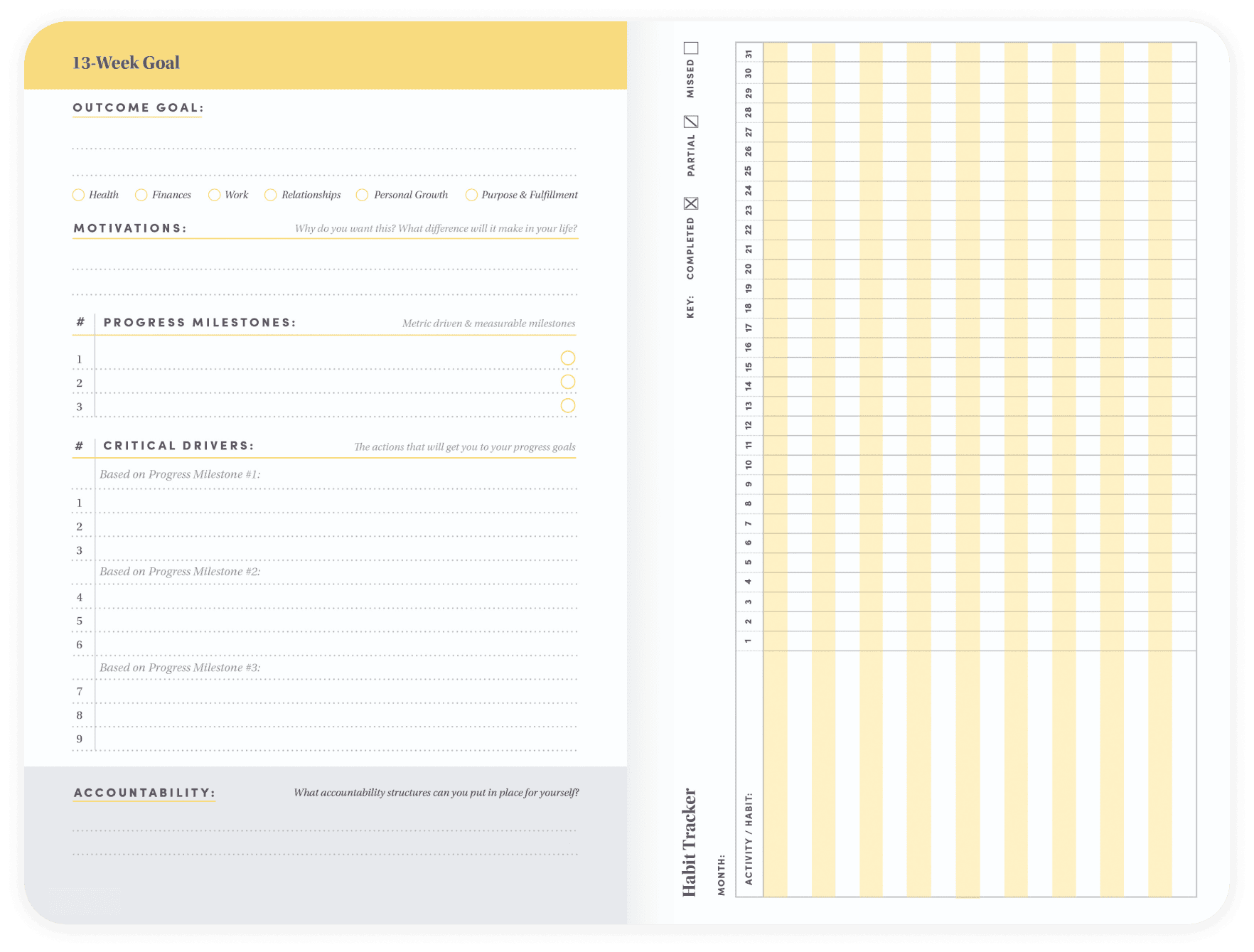Click the Habit Tracker title
Screen dimensions: 1254x952
coord(690,842)
